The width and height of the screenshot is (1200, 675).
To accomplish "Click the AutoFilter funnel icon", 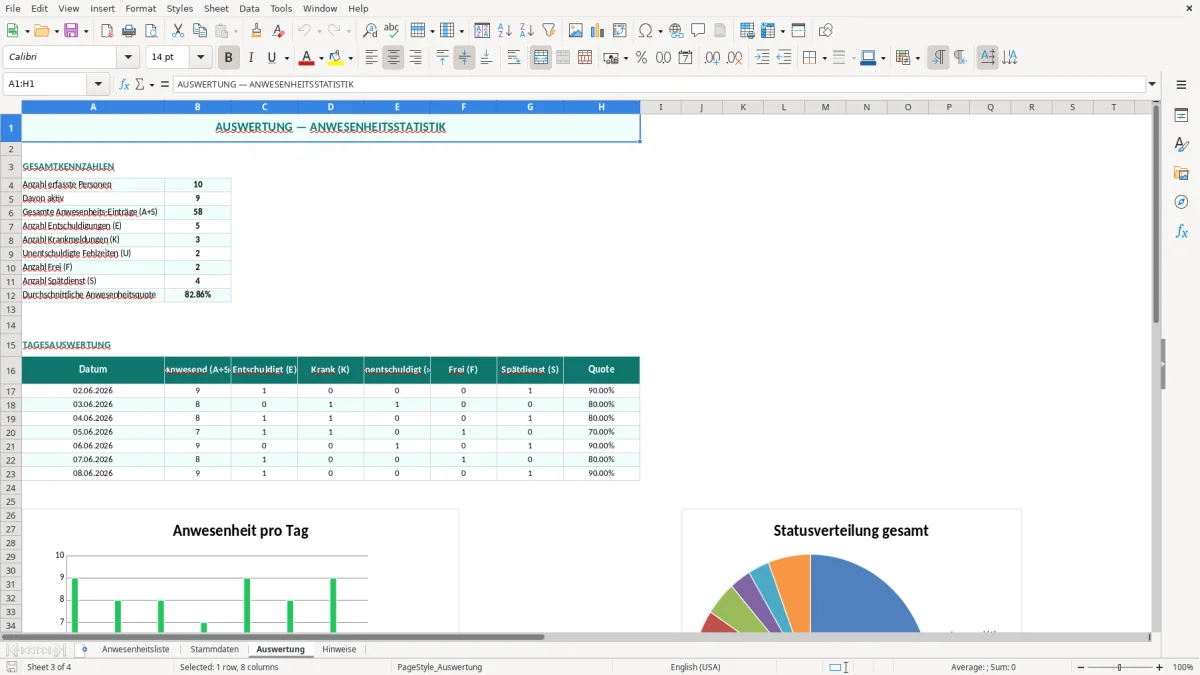I will [x=549, y=31].
